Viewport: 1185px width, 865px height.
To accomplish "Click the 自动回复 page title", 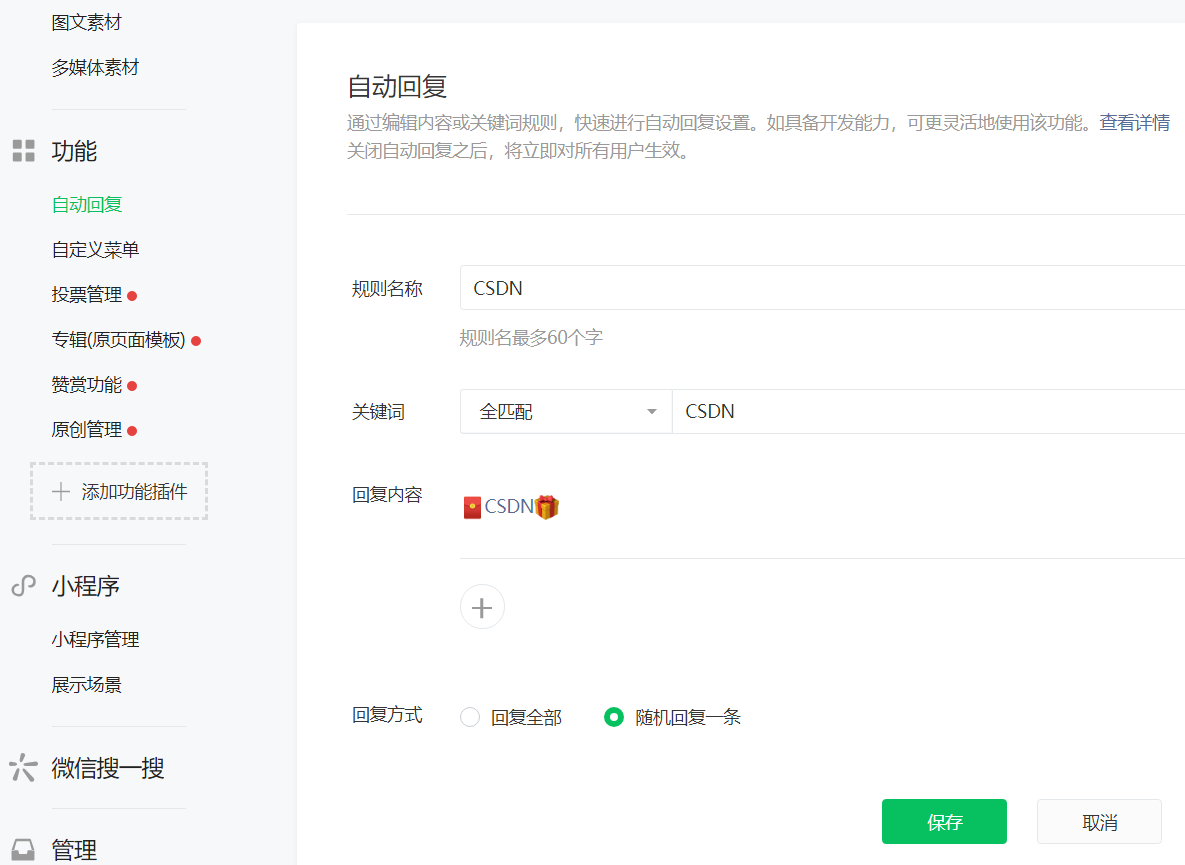I will [x=398, y=87].
